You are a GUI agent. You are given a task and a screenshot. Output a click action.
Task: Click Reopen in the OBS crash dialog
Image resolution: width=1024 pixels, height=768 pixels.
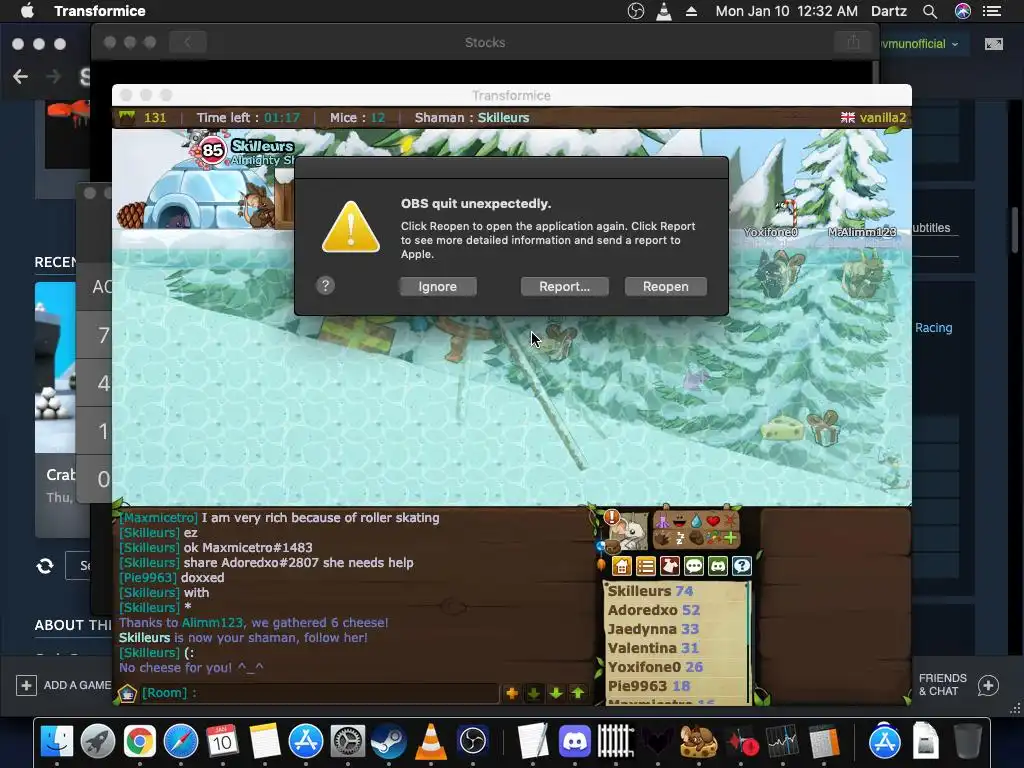tap(665, 287)
